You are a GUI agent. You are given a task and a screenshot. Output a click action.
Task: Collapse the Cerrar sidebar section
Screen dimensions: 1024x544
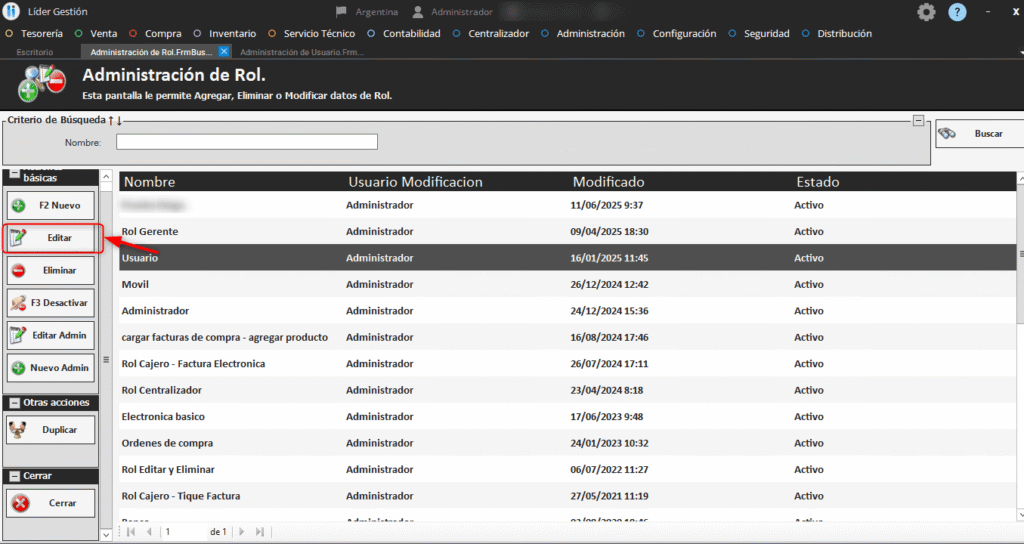click(x=14, y=475)
